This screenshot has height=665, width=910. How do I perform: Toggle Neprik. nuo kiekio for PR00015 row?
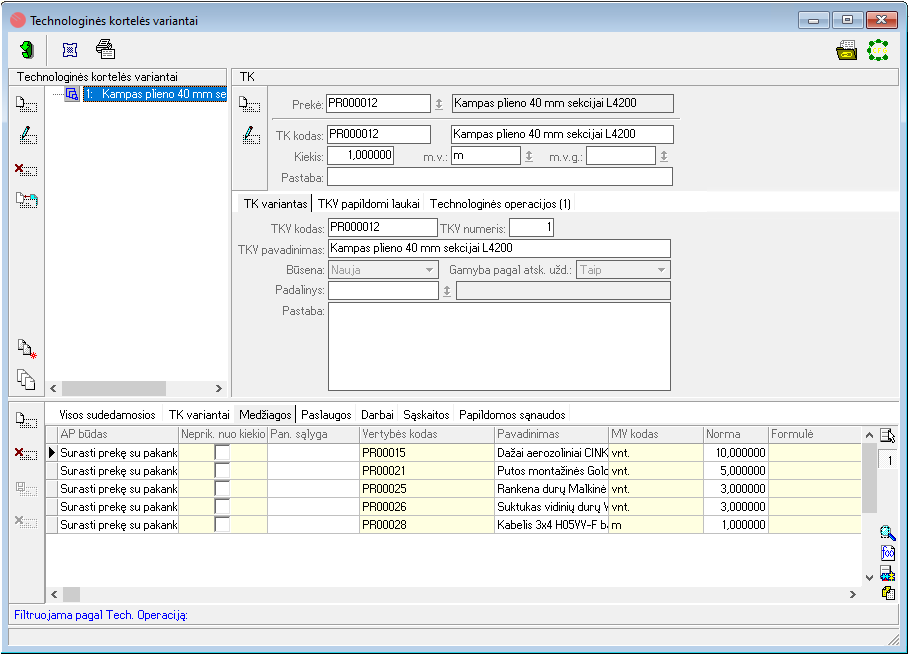click(222, 453)
